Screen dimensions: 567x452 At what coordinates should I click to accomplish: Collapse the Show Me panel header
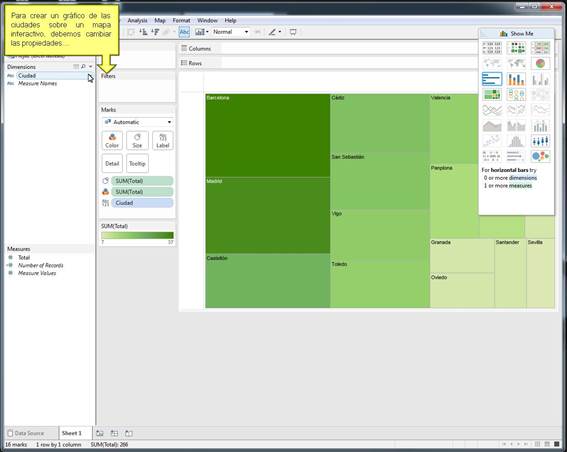(x=516, y=34)
